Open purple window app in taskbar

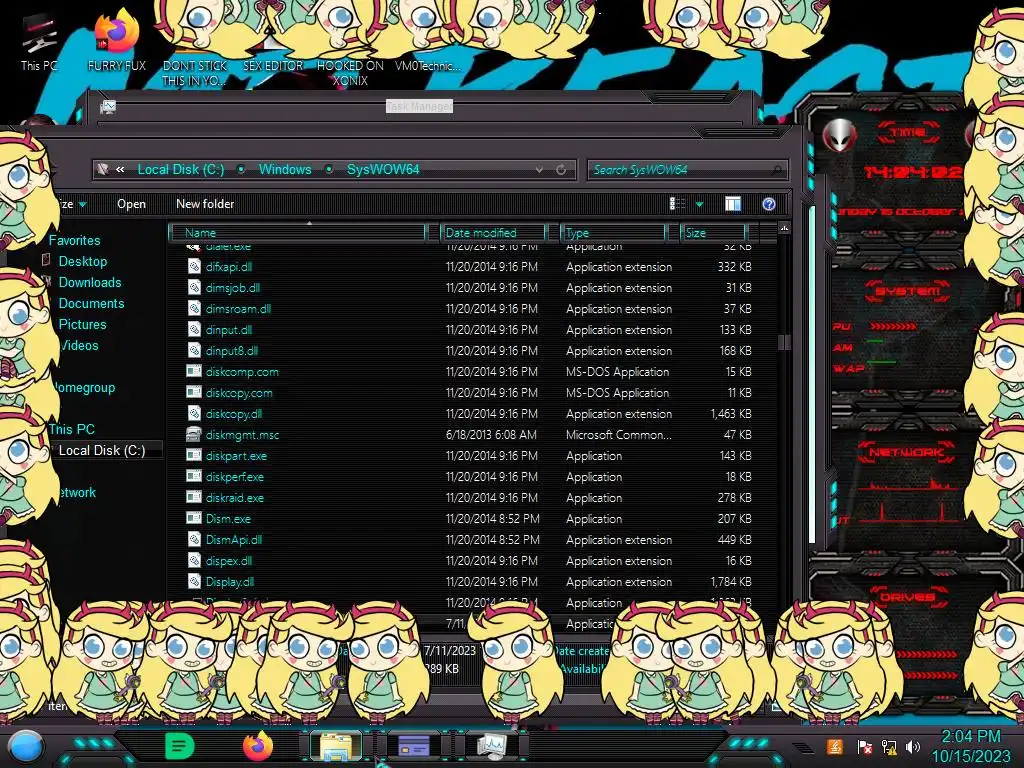point(413,746)
